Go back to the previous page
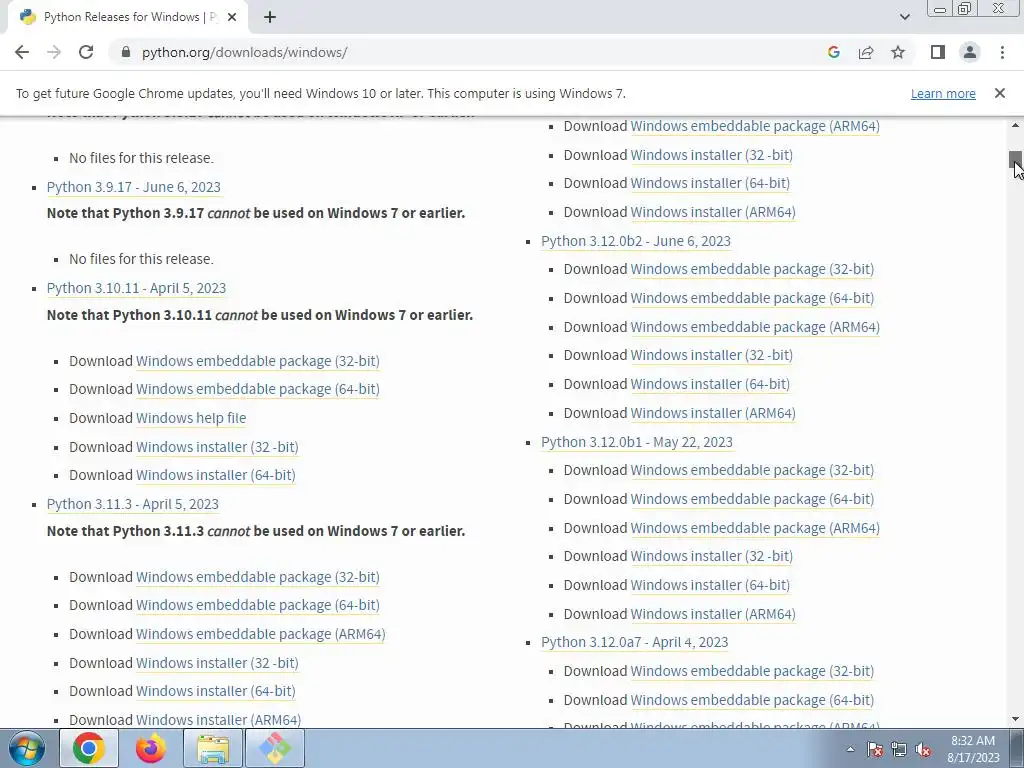This screenshot has width=1024, height=768. pyautogui.click(x=22, y=52)
